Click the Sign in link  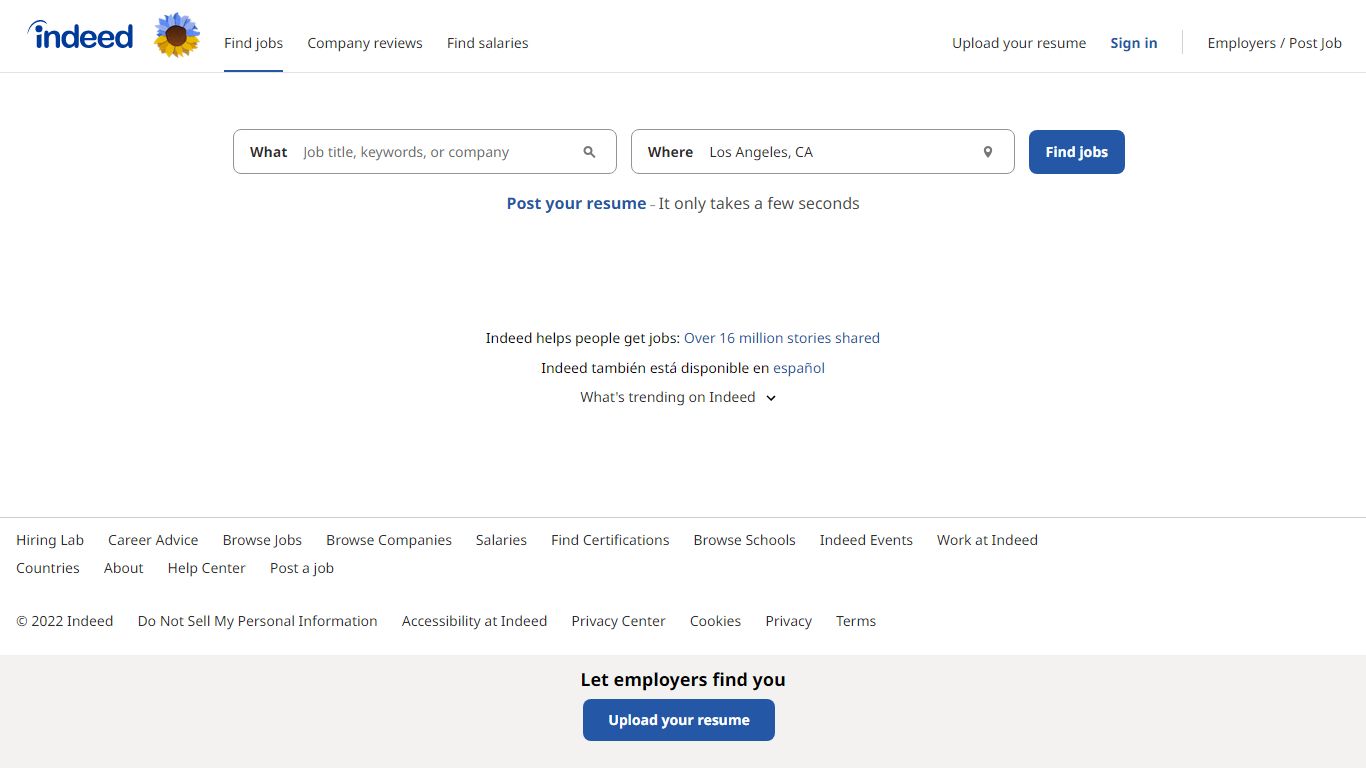click(x=1134, y=43)
